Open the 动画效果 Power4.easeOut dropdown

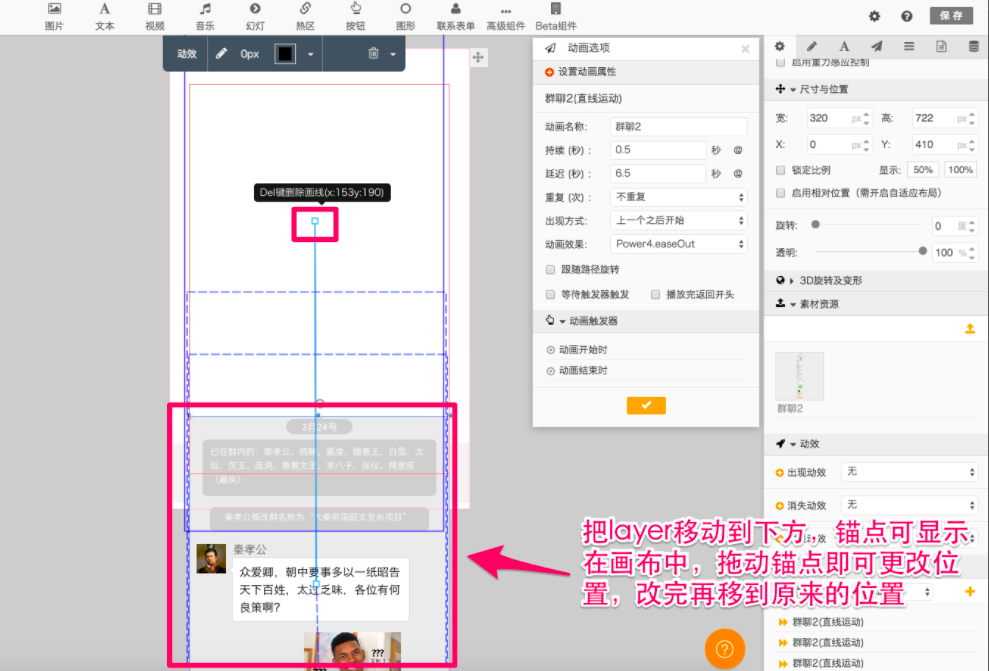tap(678, 244)
